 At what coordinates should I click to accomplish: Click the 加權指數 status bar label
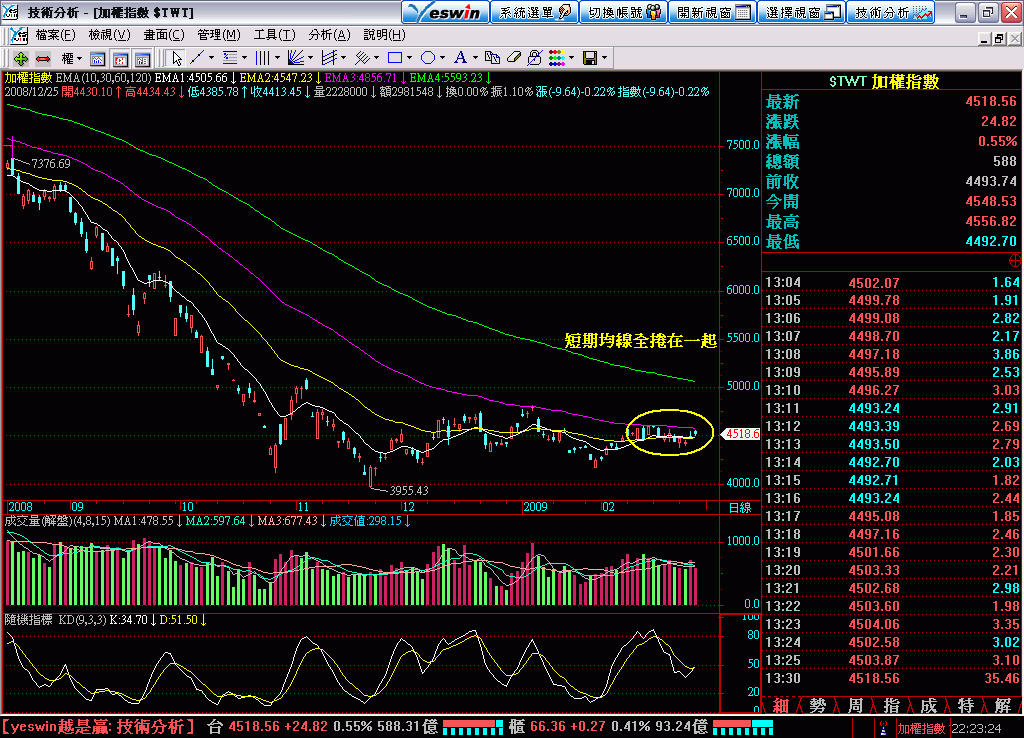(921, 728)
